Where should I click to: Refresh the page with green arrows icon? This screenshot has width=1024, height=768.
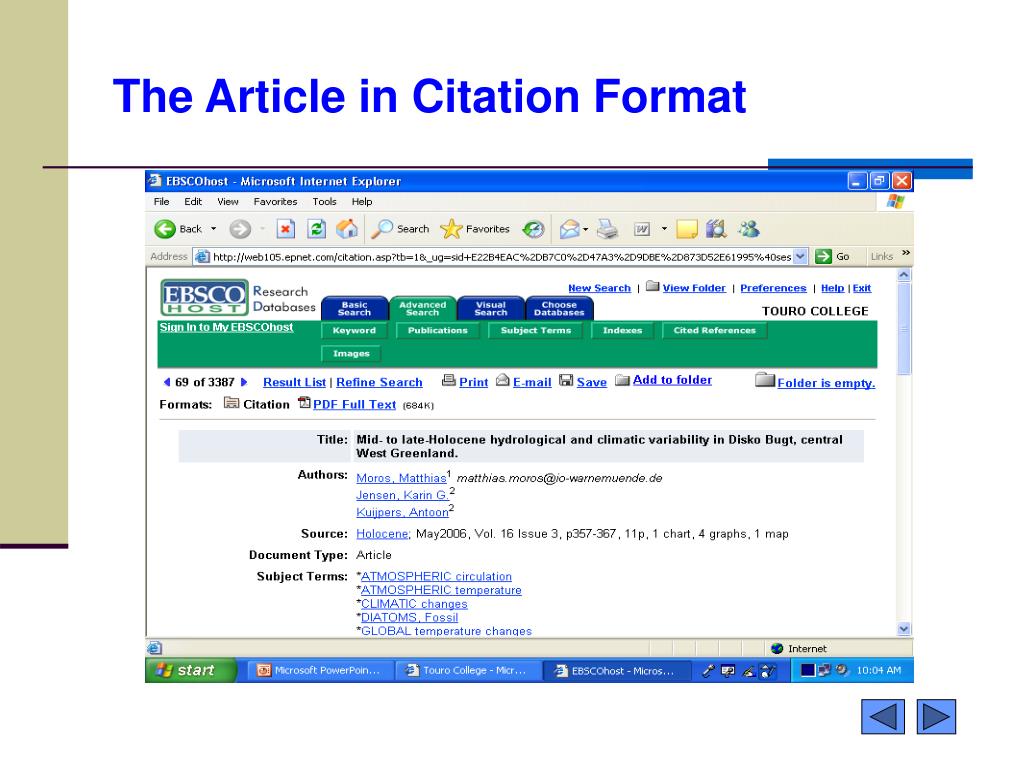coord(317,229)
